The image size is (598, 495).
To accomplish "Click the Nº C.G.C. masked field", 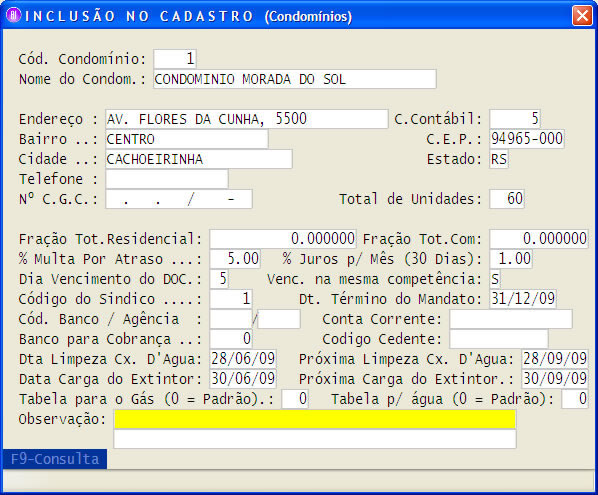I will pyautogui.click(x=179, y=199).
